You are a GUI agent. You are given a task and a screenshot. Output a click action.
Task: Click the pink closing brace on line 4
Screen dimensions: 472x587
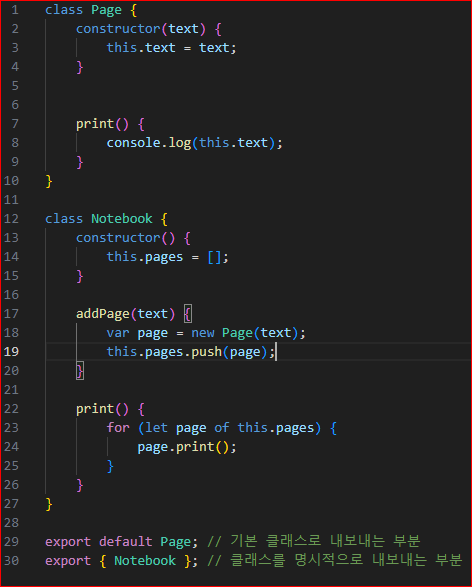click(80, 67)
